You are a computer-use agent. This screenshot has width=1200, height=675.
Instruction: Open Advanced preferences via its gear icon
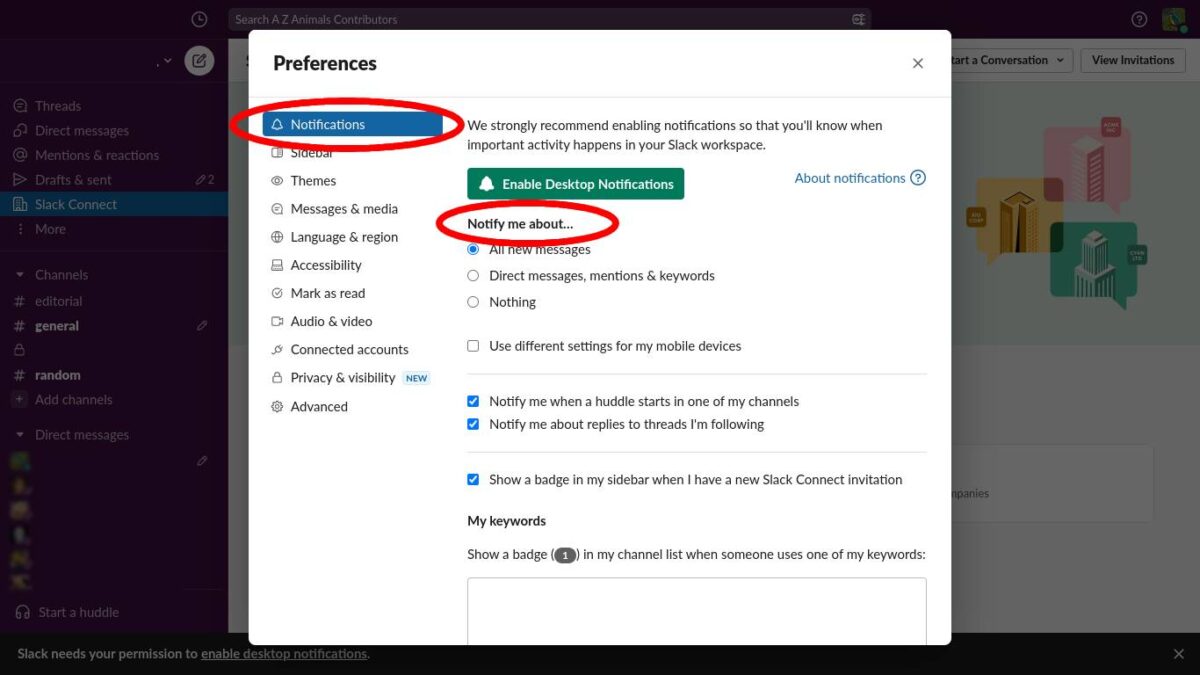[277, 407]
